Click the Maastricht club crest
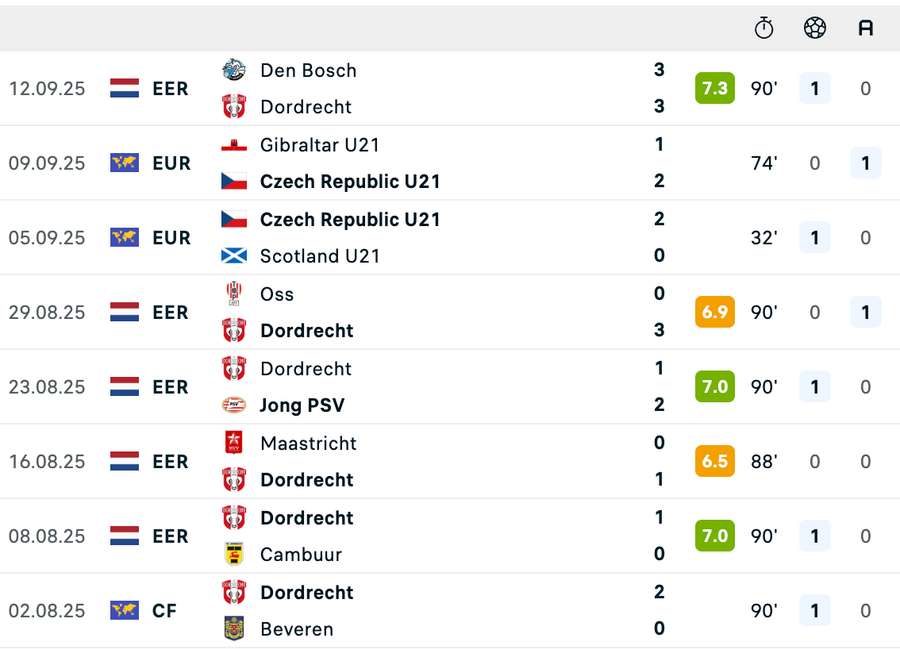Viewport: 900px width, 649px height. (x=234, y=442)
